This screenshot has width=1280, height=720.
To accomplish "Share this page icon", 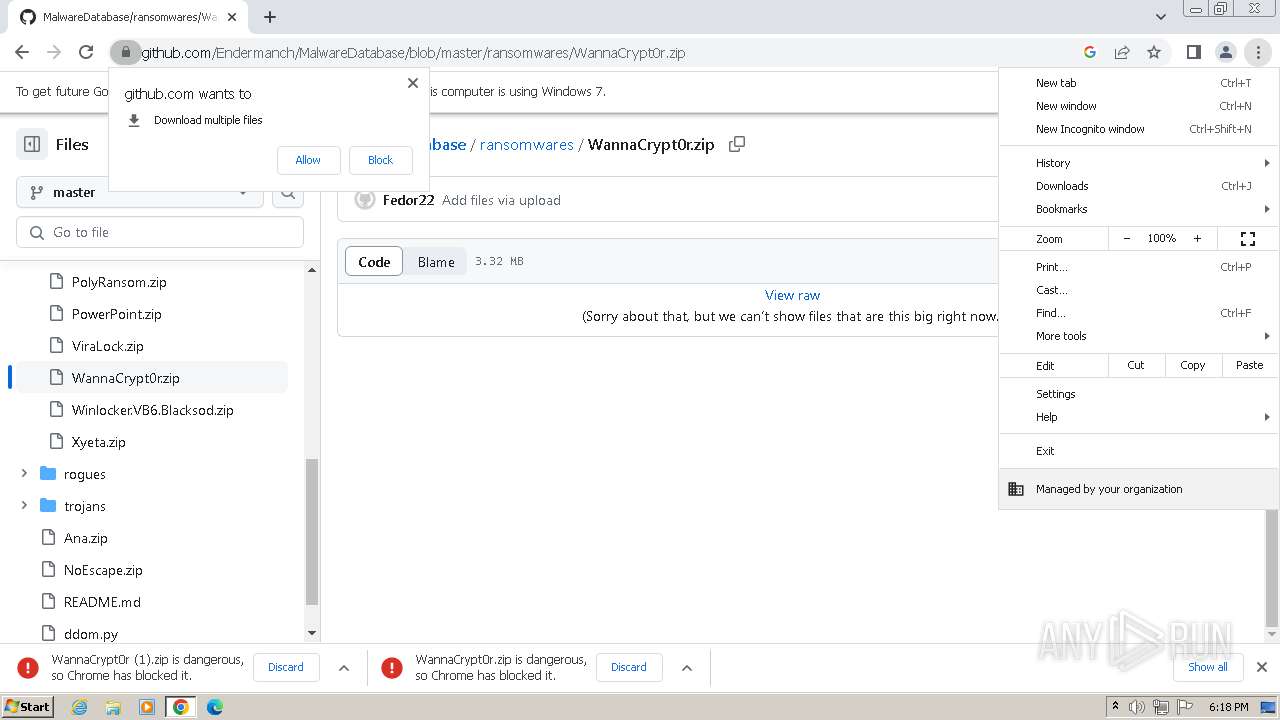I will tap(1122, 52).
